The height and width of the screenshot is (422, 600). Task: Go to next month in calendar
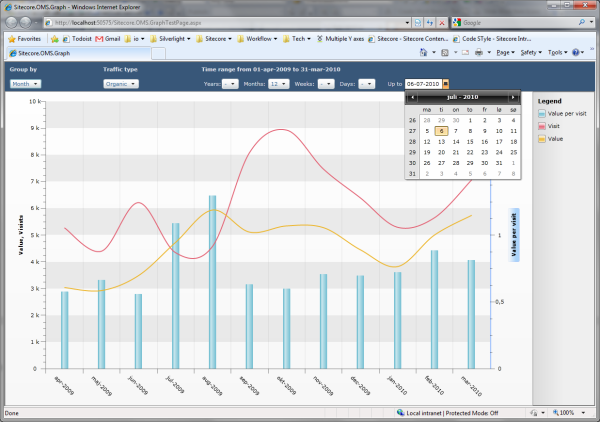coord(513,97)
